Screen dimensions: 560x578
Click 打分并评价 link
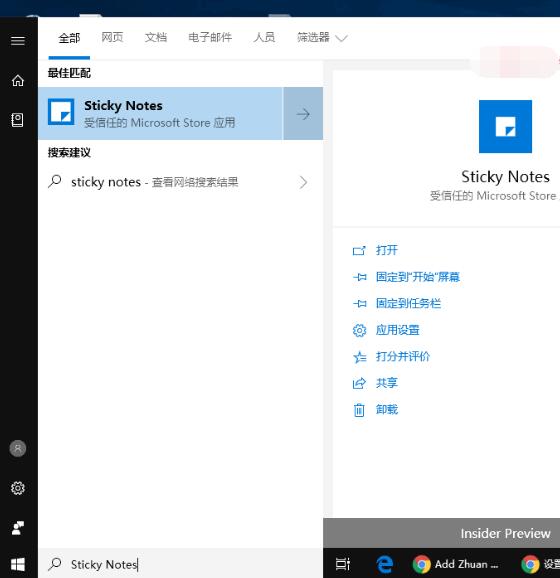coord(403,356)
